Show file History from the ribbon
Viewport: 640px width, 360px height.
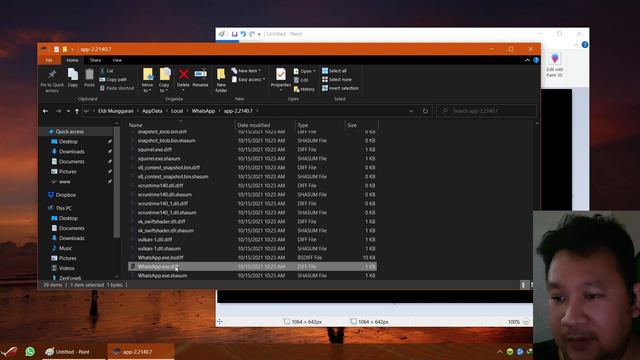pyautogui.click(x=304, y=89)
